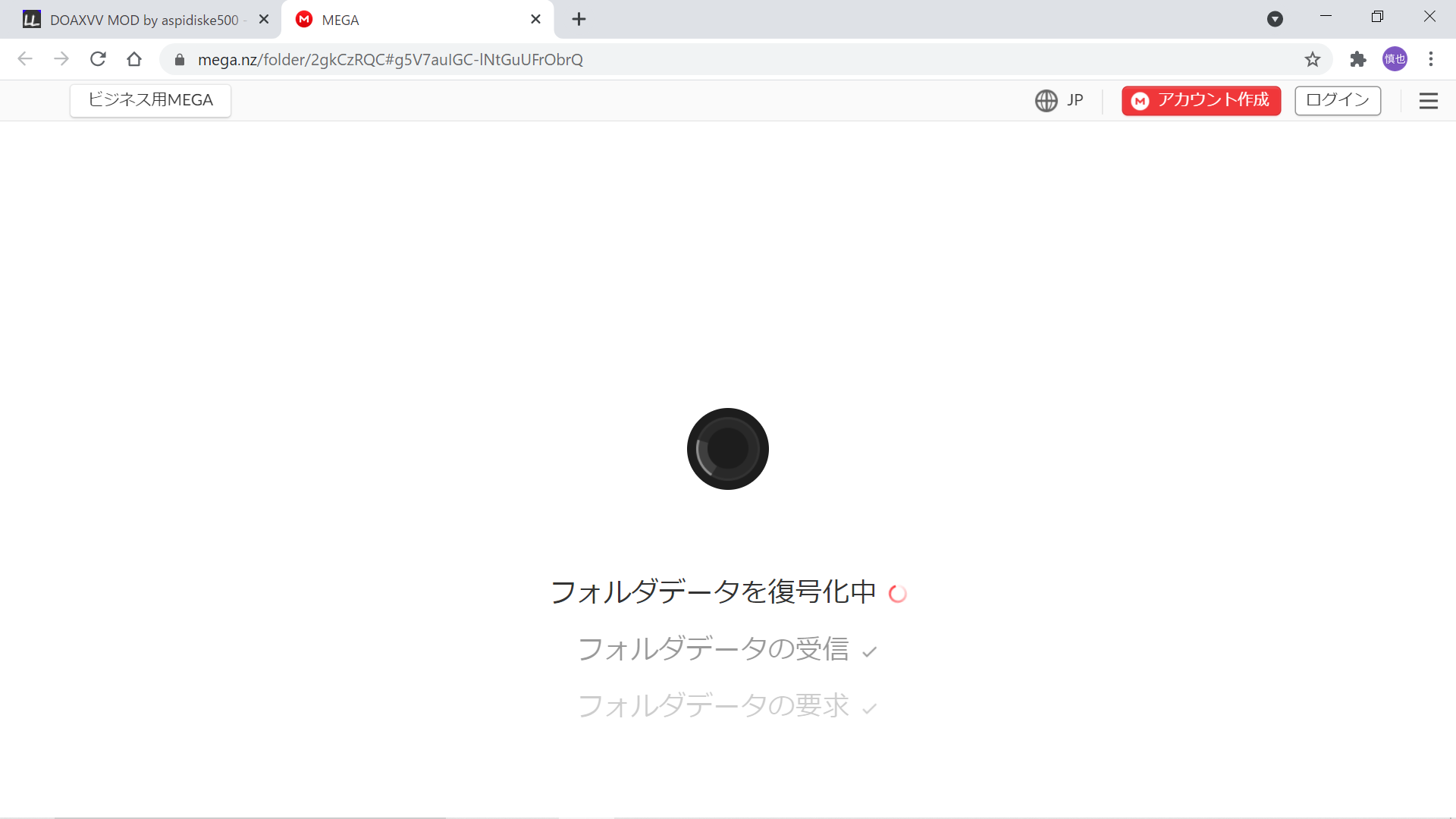Go forward to the next page
The image size is (1456, 819).
(x=61, y=59)
